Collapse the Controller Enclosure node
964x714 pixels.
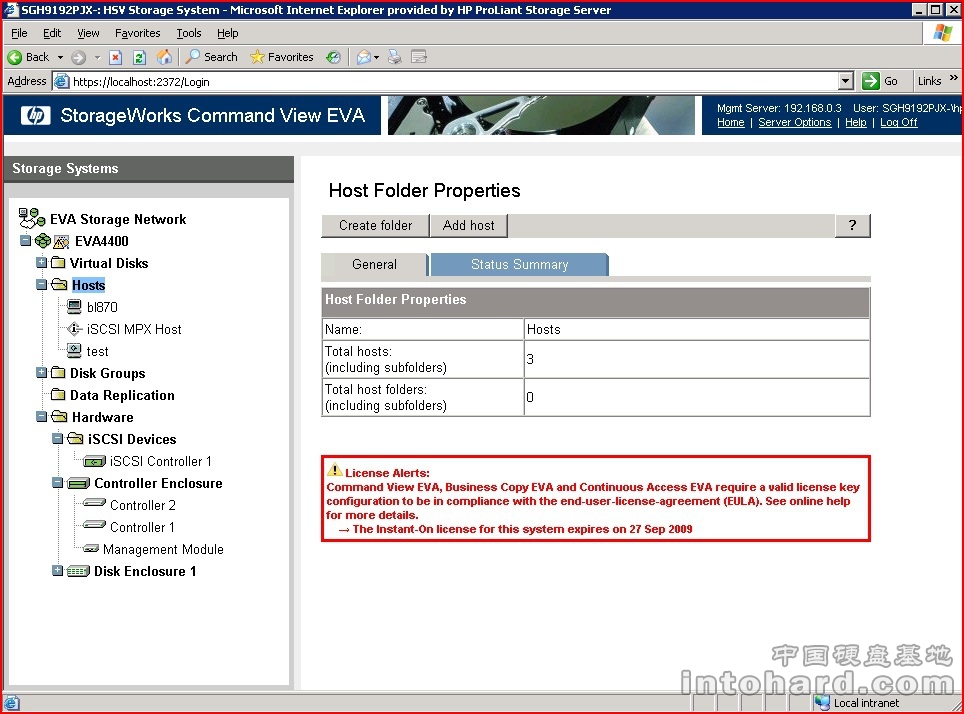[57, 483]
